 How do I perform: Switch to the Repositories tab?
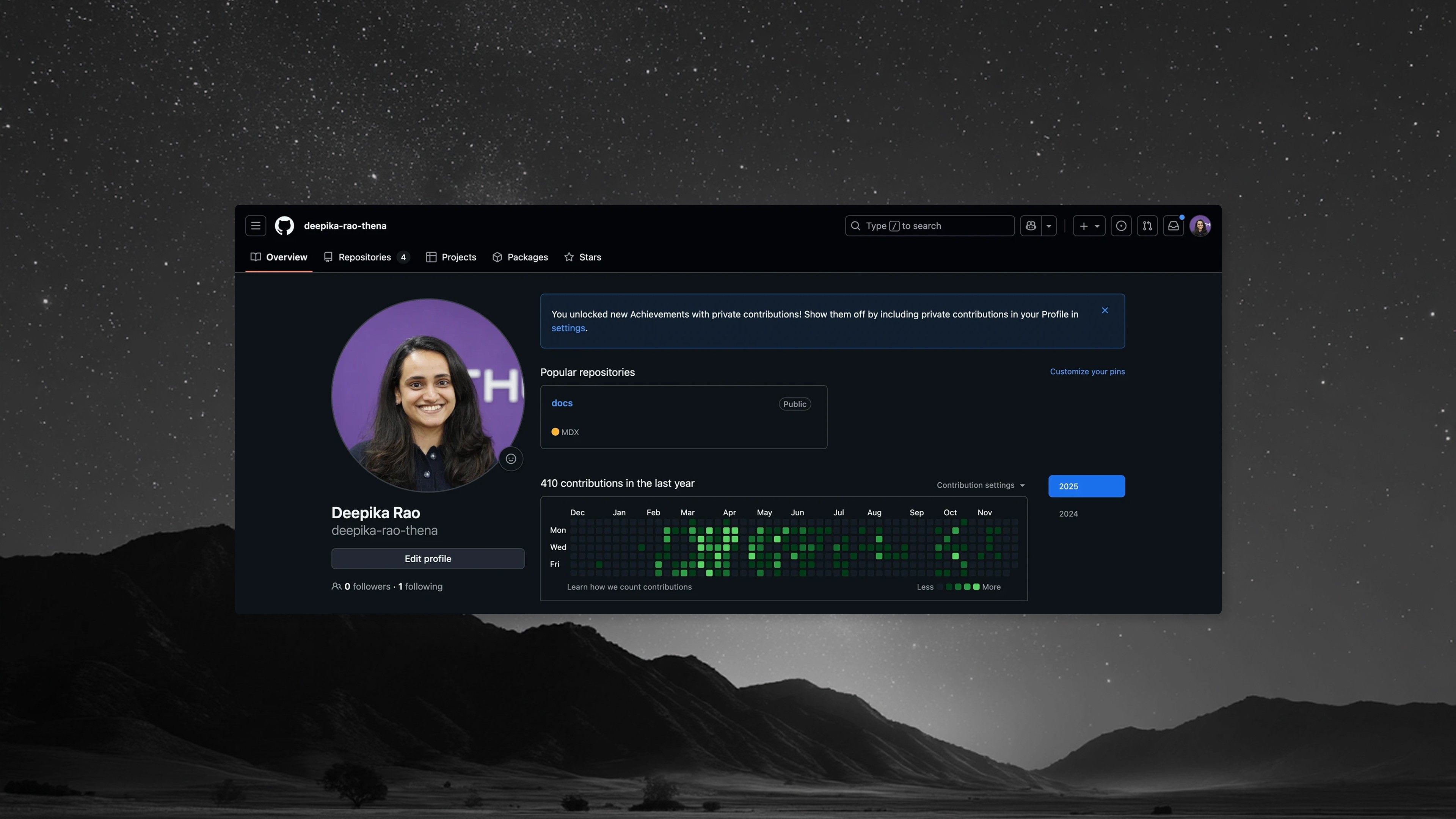tap(364, 257)
